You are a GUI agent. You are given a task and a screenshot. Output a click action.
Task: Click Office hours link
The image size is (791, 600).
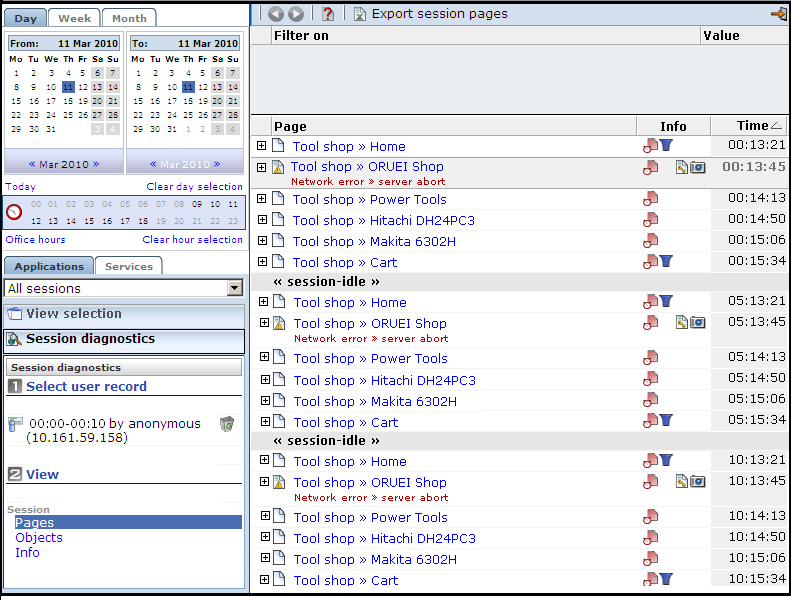[x=35, y=240]
